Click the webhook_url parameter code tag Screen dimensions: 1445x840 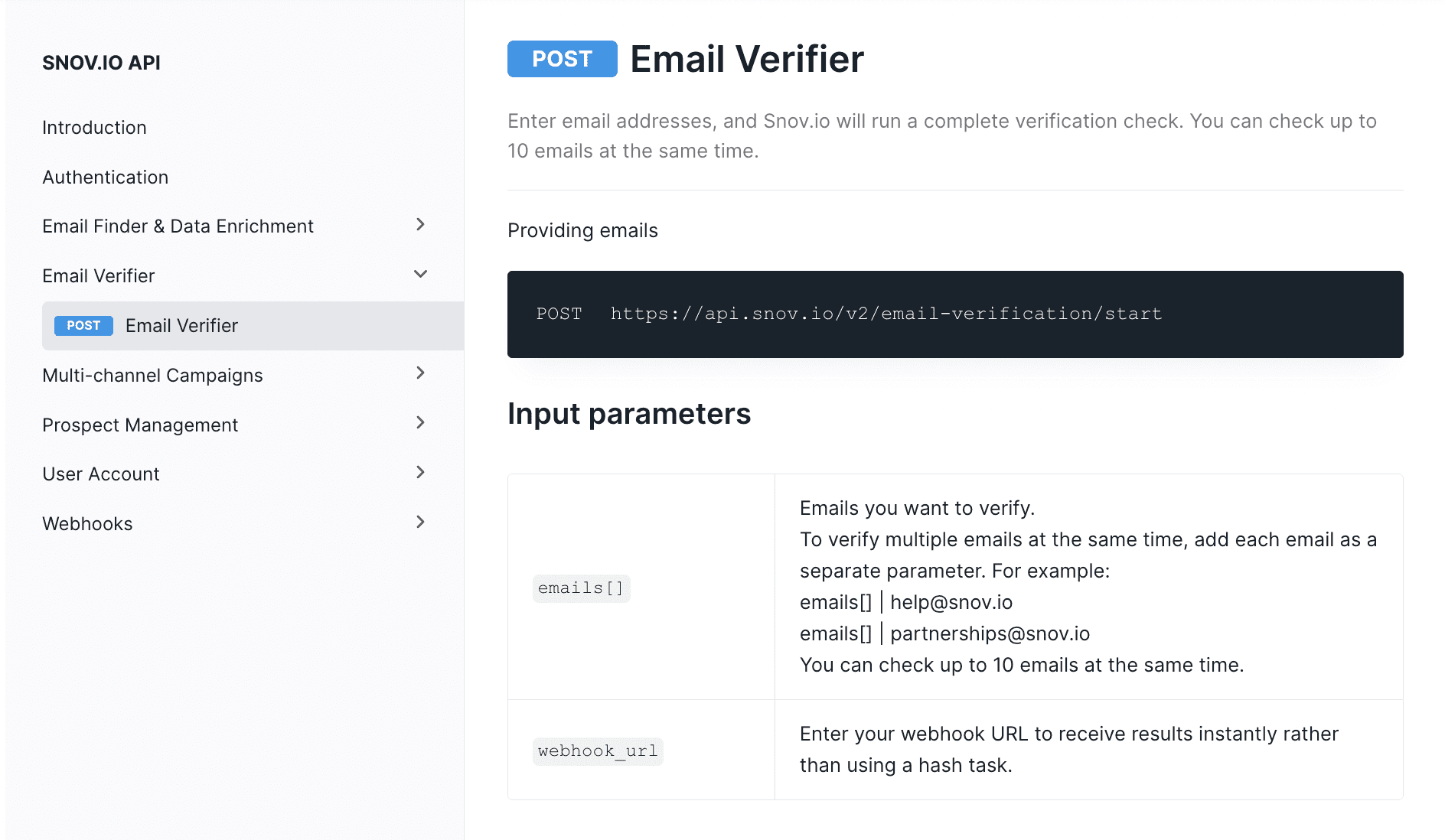[597, 751]
